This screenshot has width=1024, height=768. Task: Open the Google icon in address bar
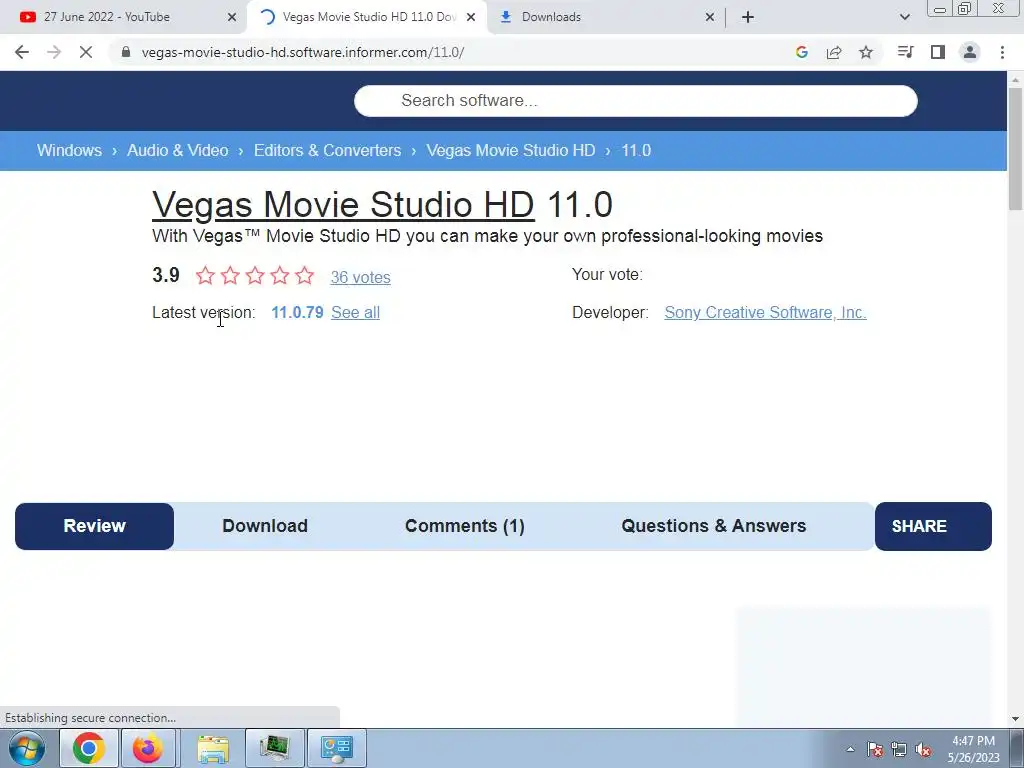802,52
